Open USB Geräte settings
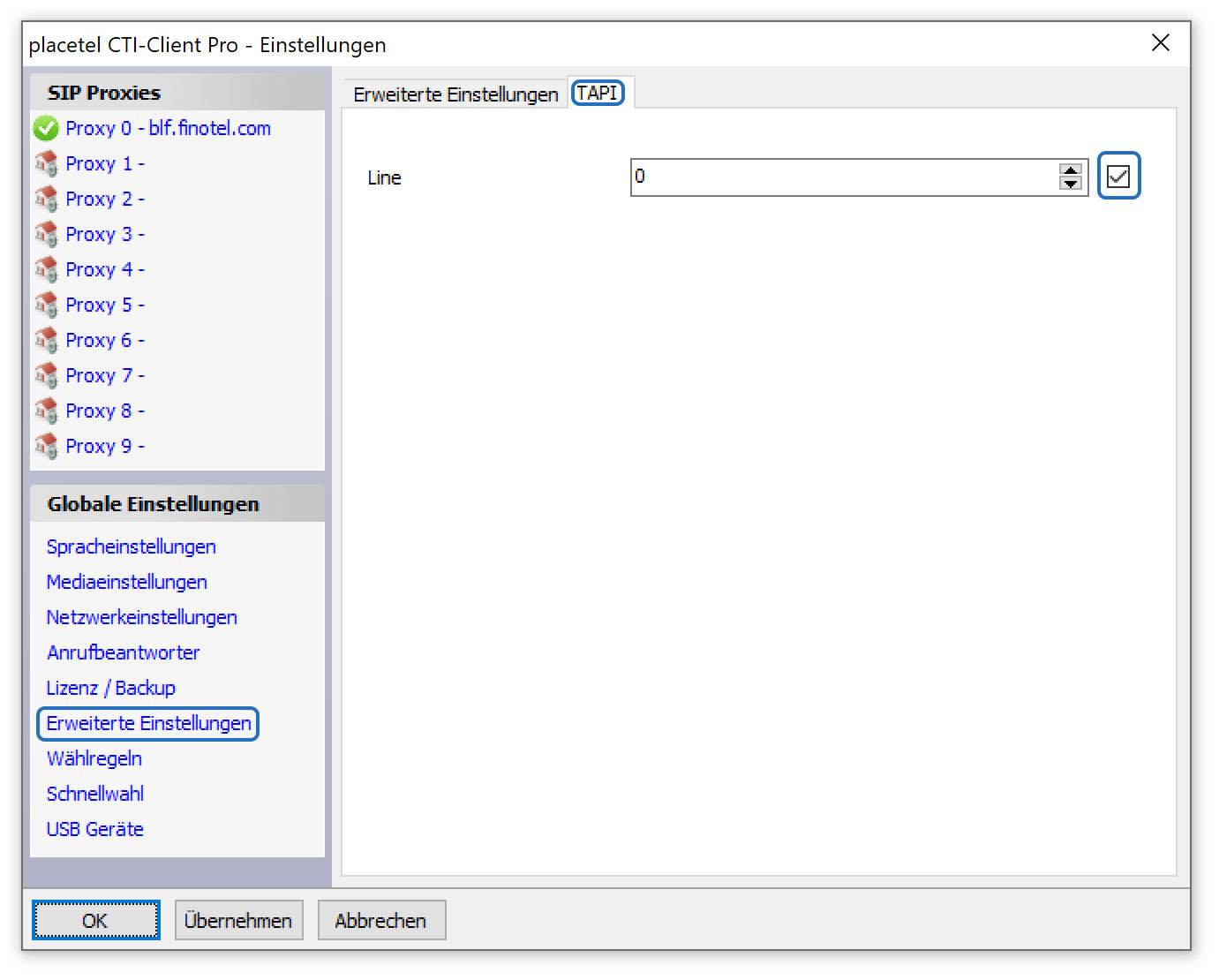The height and width of the screenshot is (980, 1219). point(95,830)
